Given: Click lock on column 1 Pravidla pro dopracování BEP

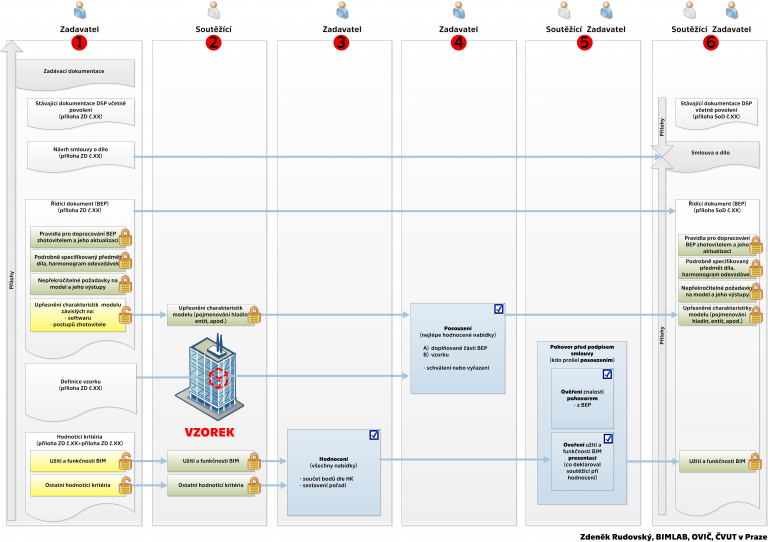Looking at the screenshot, I should pos(126,238).
